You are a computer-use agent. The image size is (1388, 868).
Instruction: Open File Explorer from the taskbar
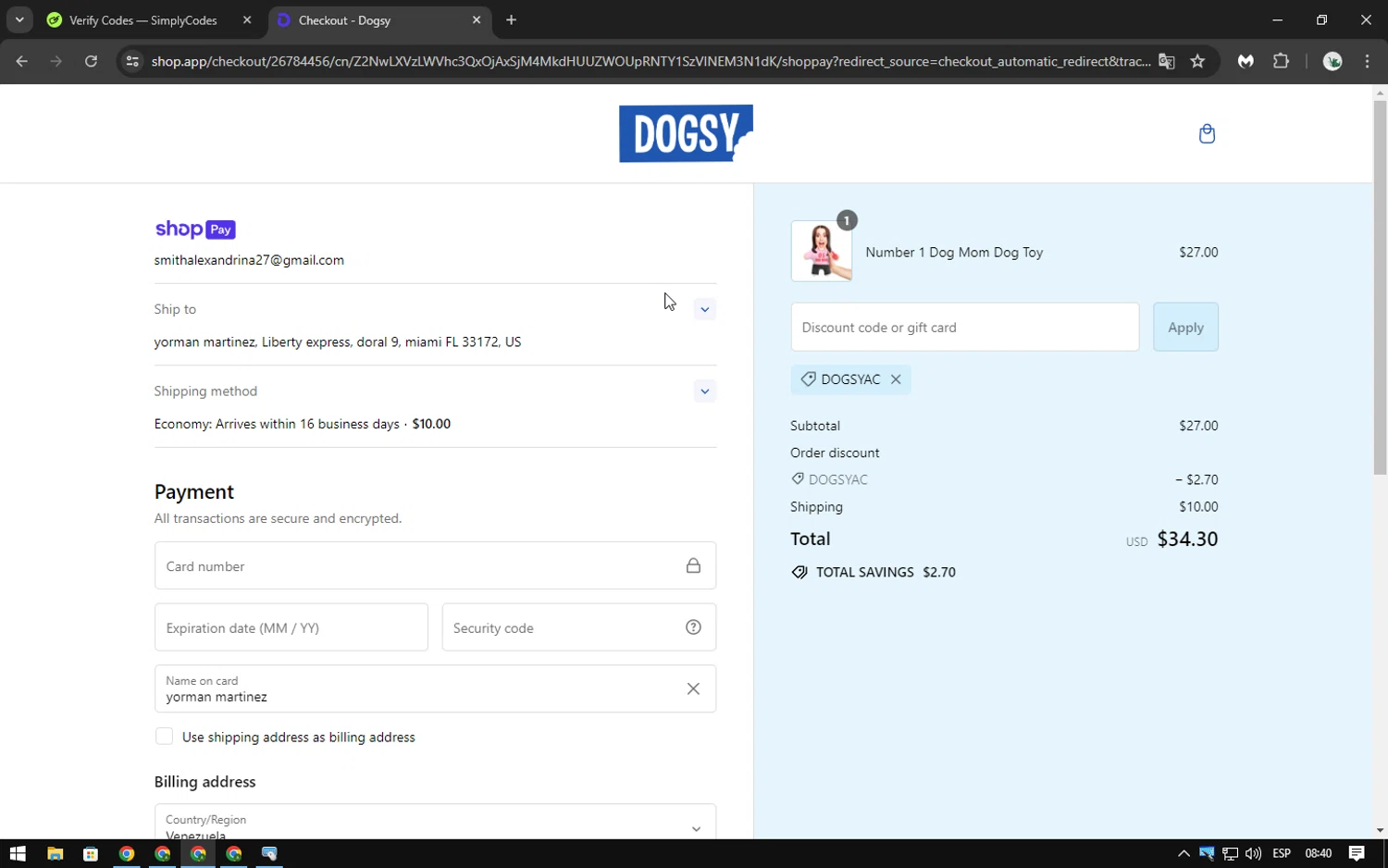click(x=55, y=853)
